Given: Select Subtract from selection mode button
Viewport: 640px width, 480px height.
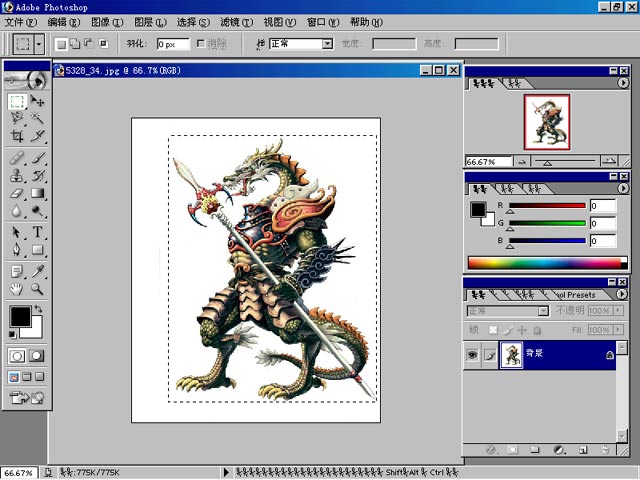Looking at the screenshot, I should [x=89, y=44].
